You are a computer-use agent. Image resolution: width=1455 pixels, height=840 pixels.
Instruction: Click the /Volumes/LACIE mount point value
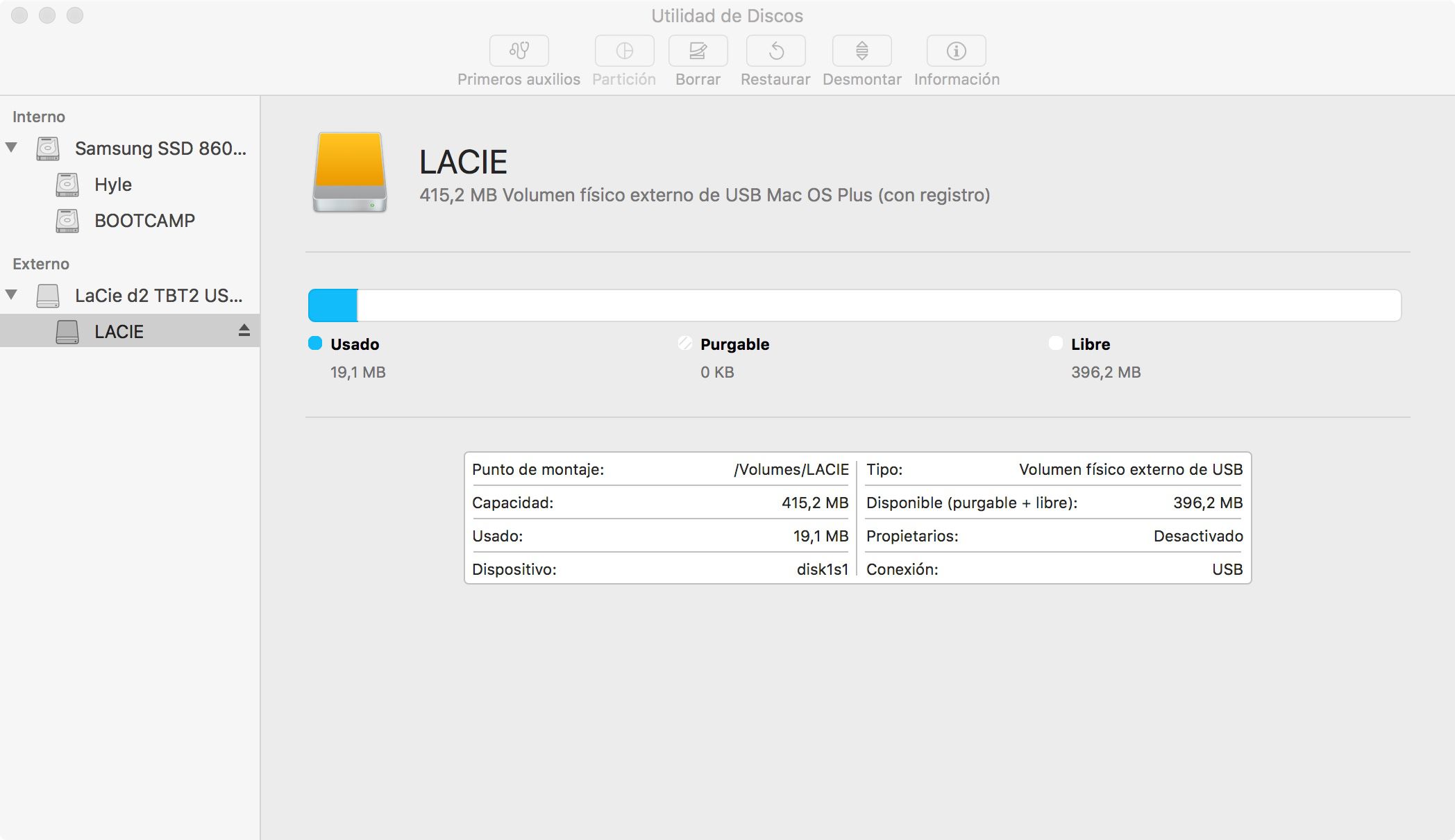tap(791, 469)
